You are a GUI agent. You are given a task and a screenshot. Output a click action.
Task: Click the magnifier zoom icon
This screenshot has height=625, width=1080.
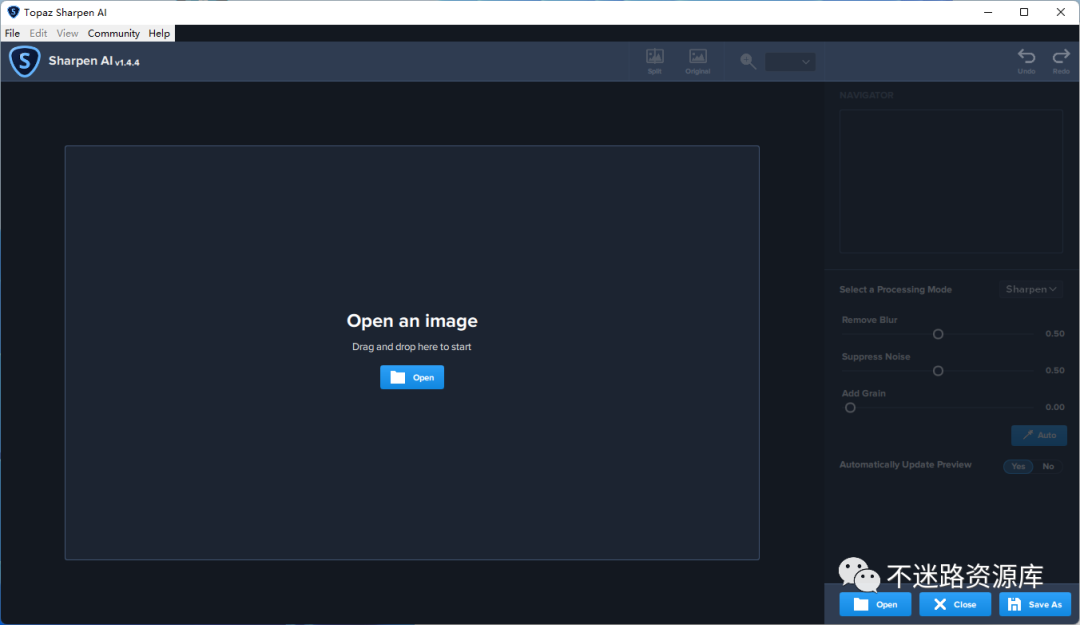tap(748, 61)
